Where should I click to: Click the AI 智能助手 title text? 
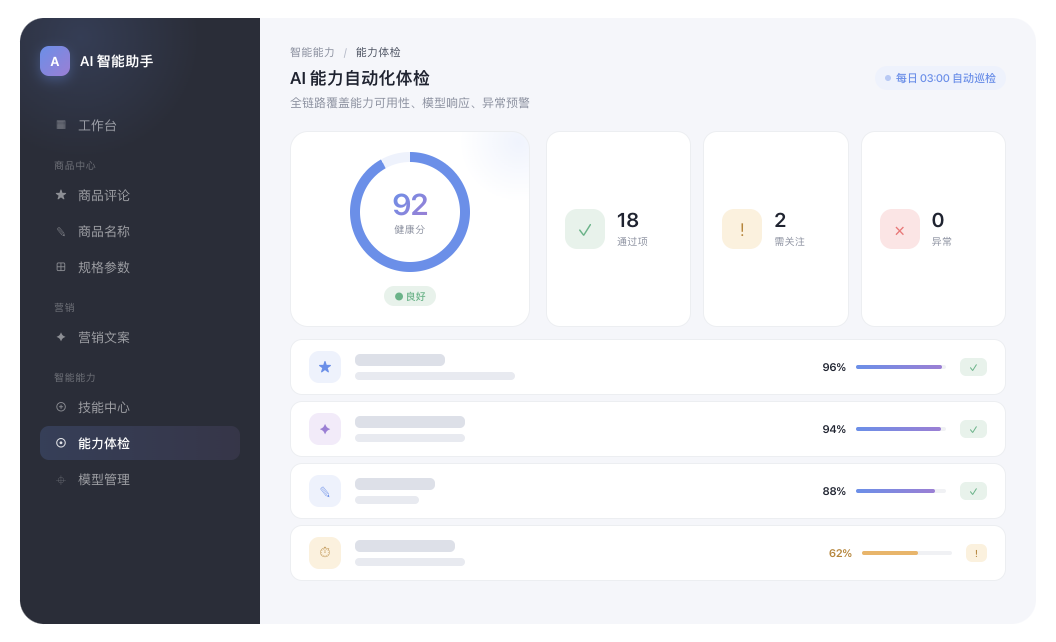(x=117, y=61)
